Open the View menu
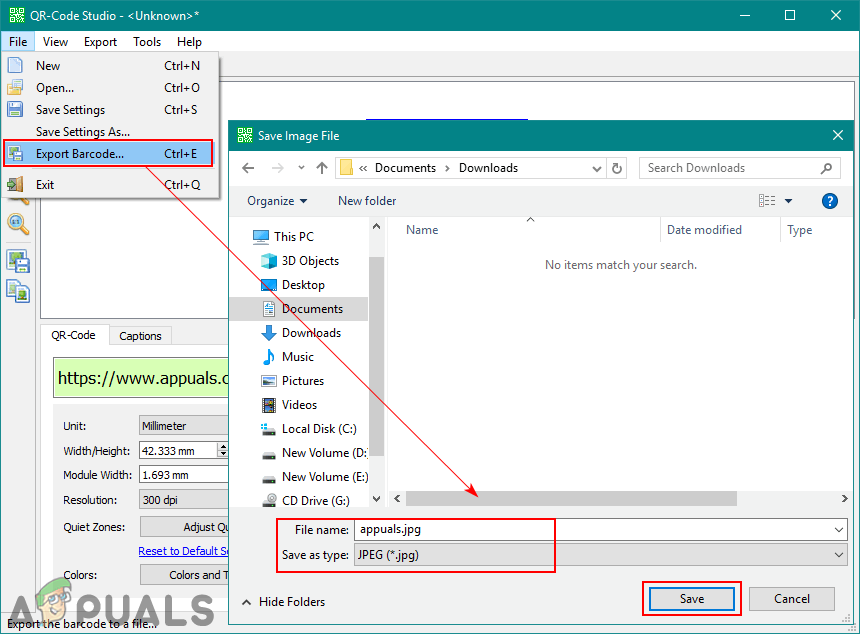 [x=55, y=42]
